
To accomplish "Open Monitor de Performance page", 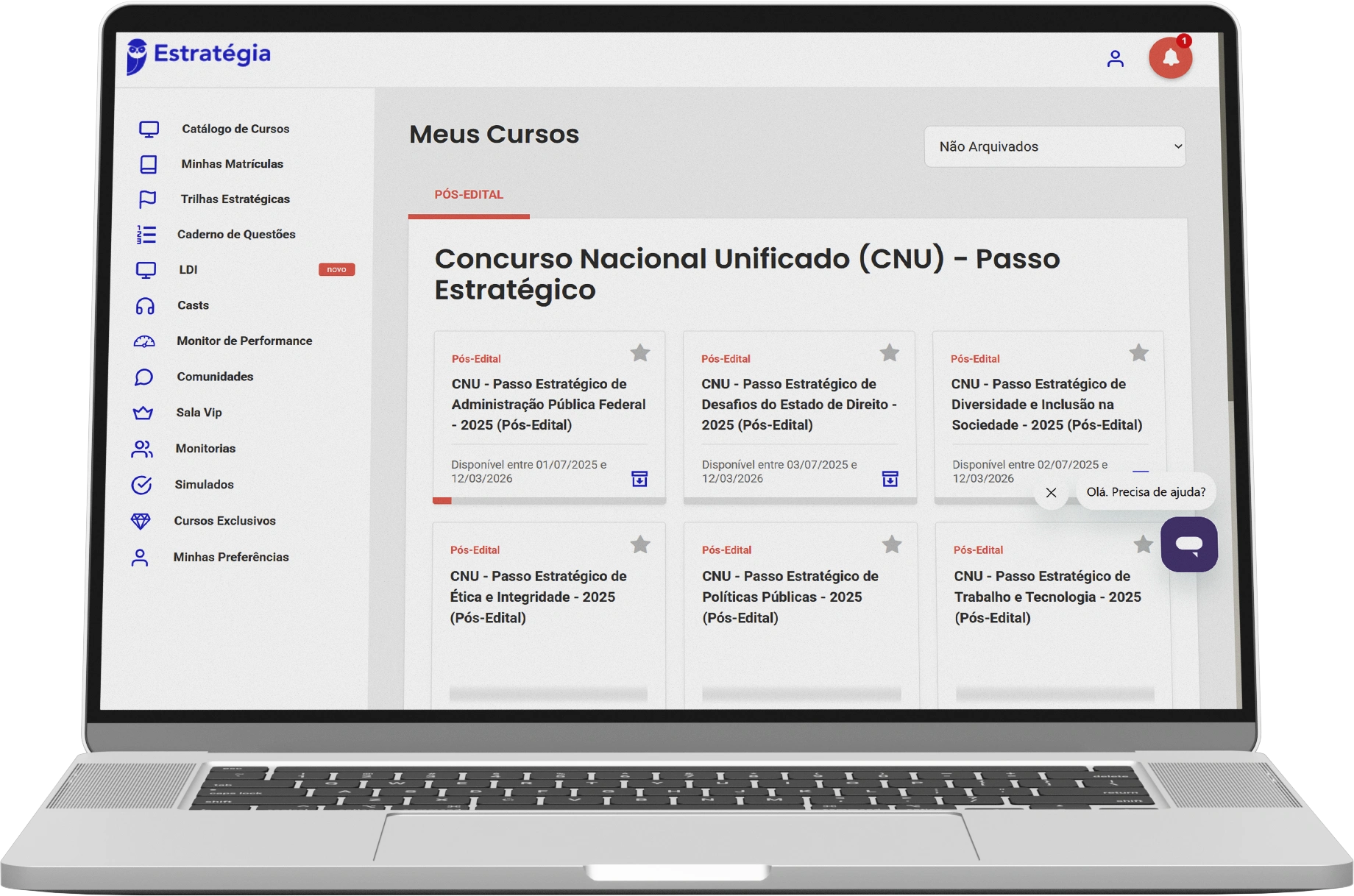I will click(244, 341).
